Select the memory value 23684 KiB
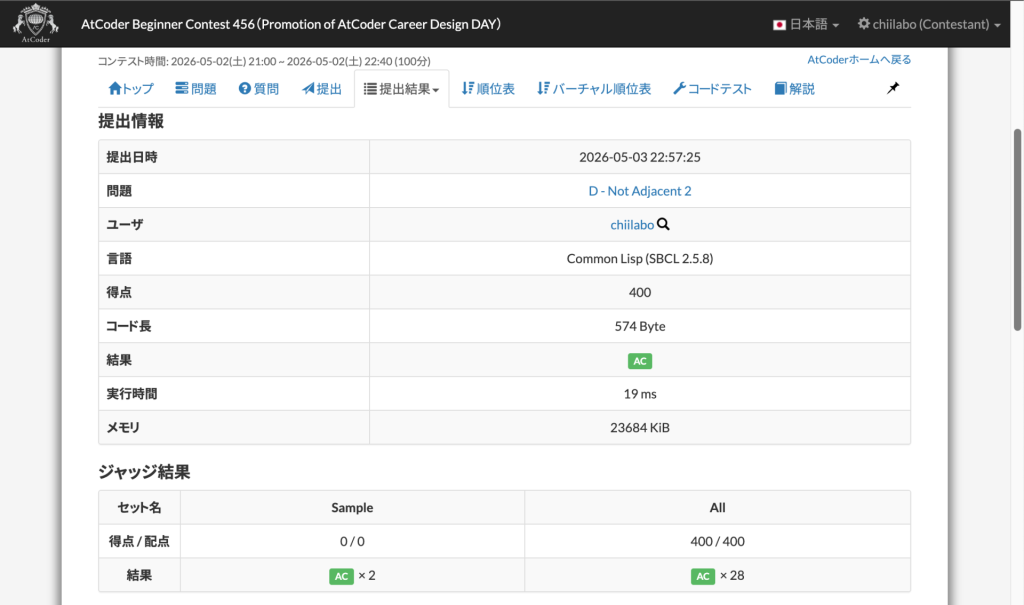The width and height of the screenshot is (1024, 605). coord(639,428)
